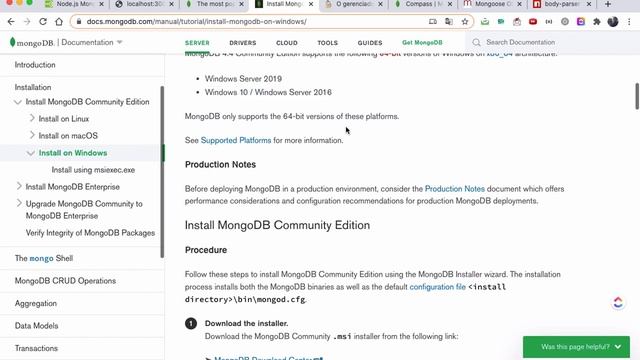Click the red YouTube extension icon

(533, 22)
